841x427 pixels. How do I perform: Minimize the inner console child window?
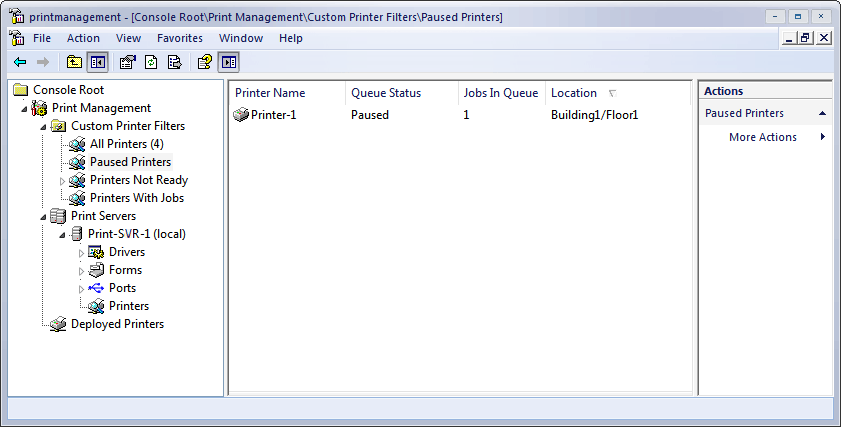pyautogui.click(x=788, y=38)
